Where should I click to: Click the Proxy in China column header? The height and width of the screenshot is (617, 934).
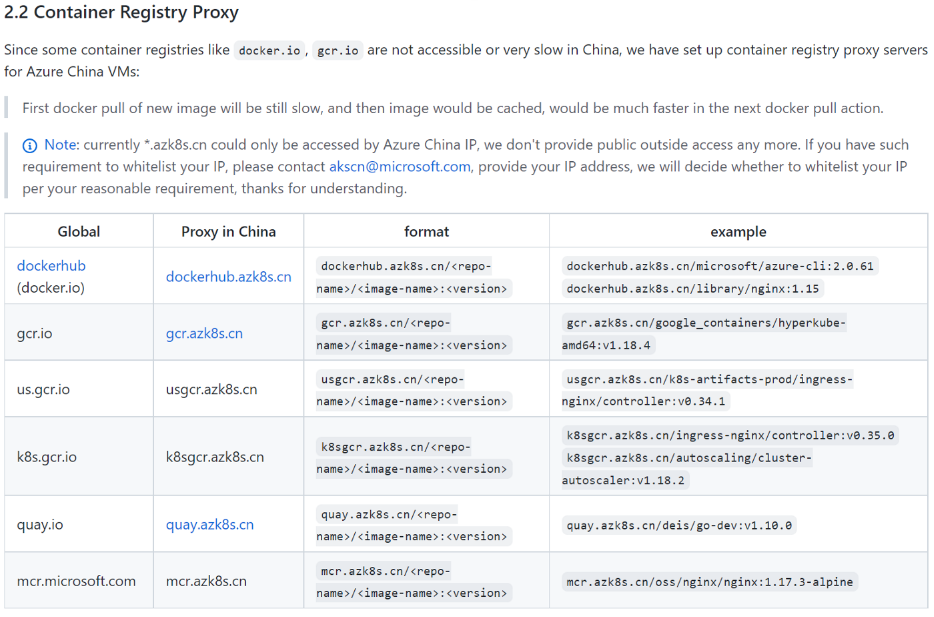pos(229,232)
